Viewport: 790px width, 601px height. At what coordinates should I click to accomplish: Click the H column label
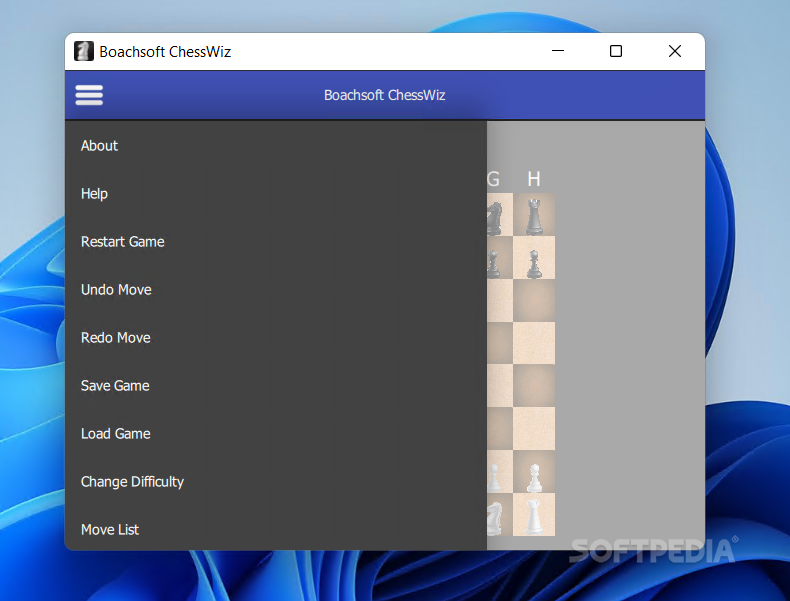pos(534,179)
